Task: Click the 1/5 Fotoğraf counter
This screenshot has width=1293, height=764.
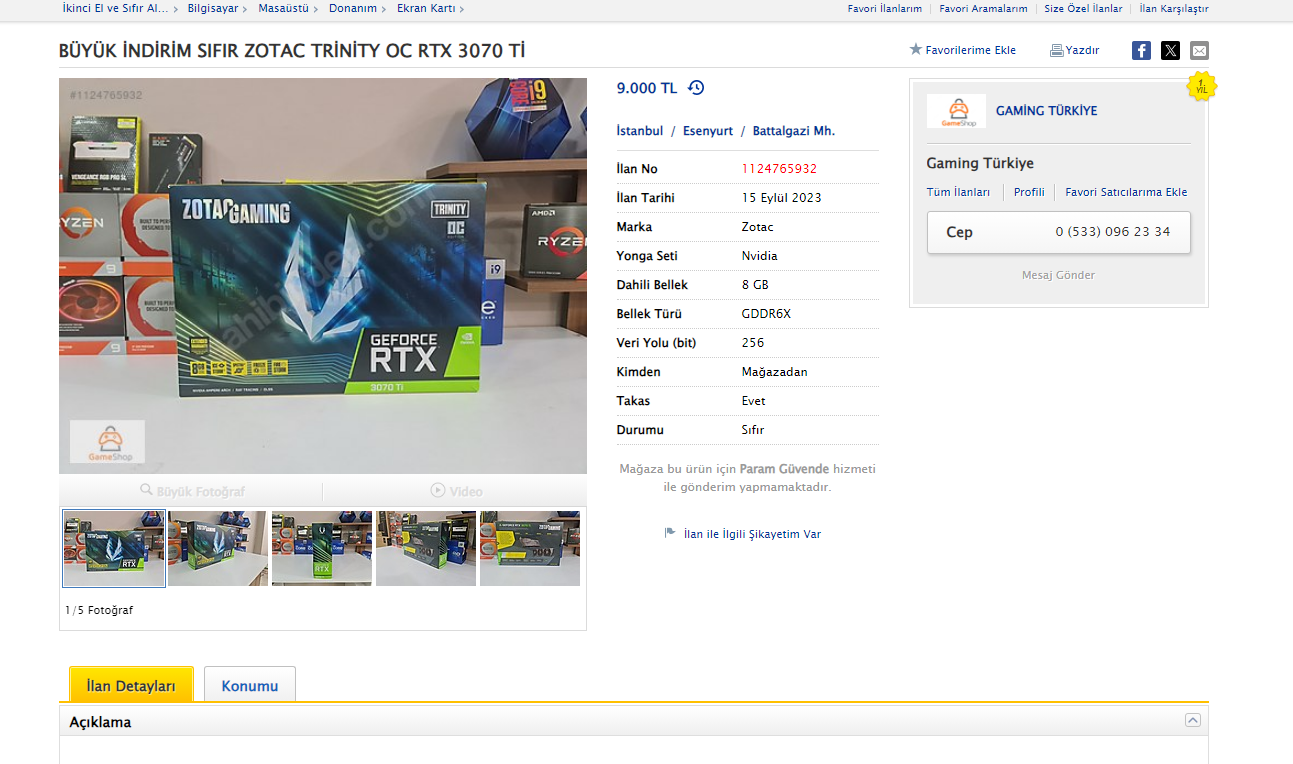Action: click(x=99, y=610)
